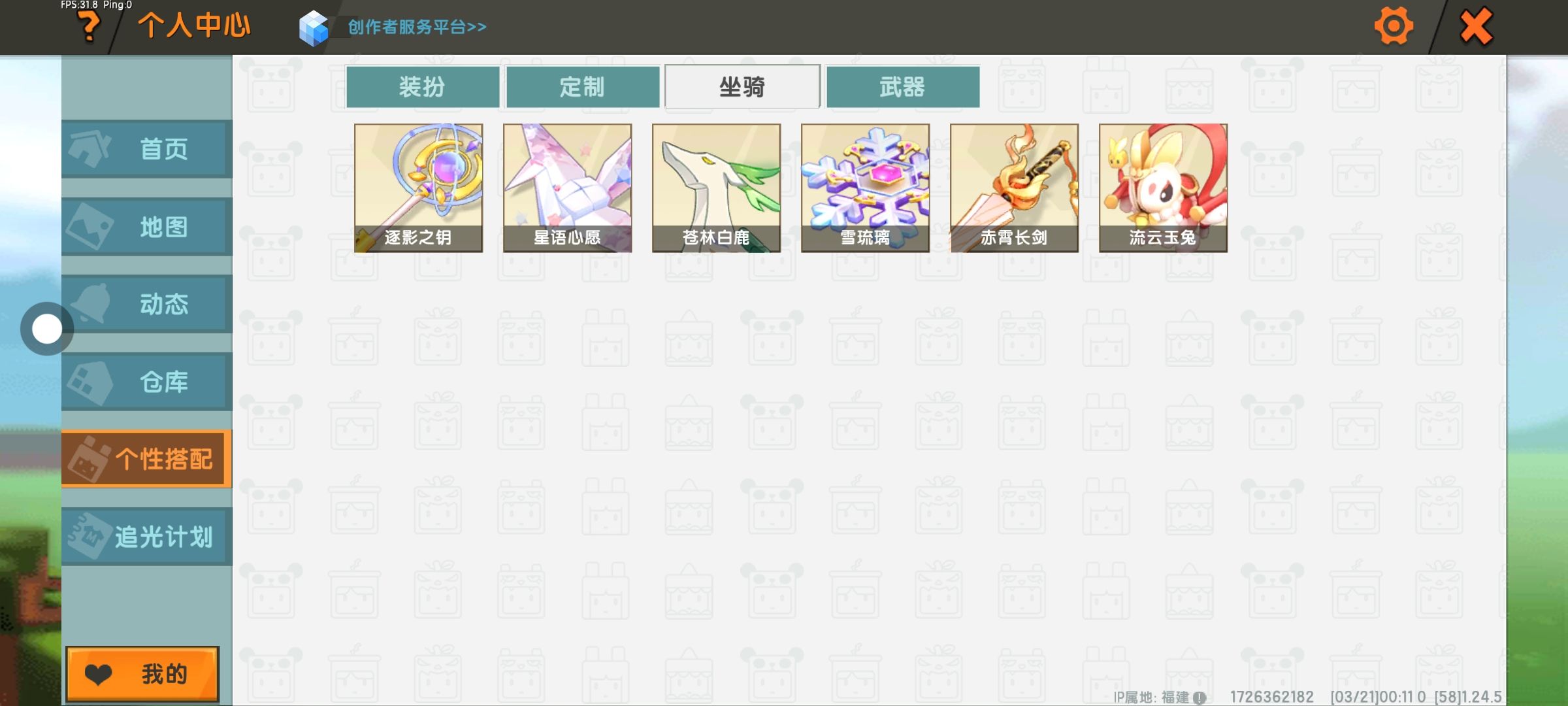The width and height of the screenshot is (1568, 706).
Task: Pick the 雪琉璃 snowflake mount
Action: 865,188
